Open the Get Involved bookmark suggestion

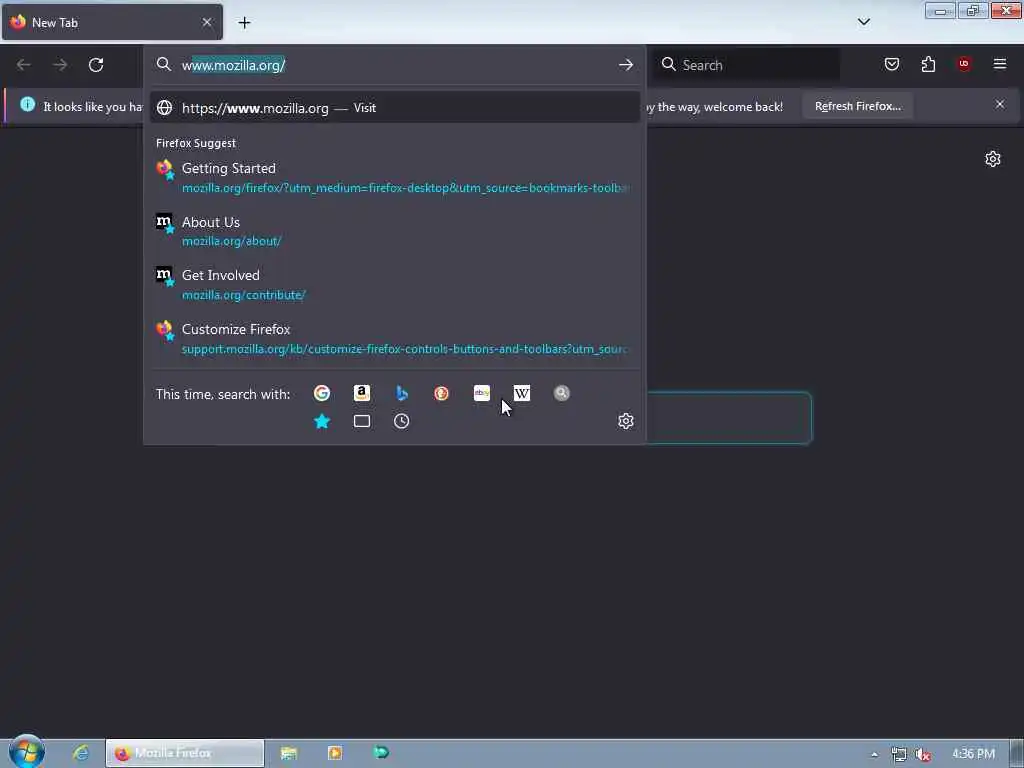tap(394, 284)
